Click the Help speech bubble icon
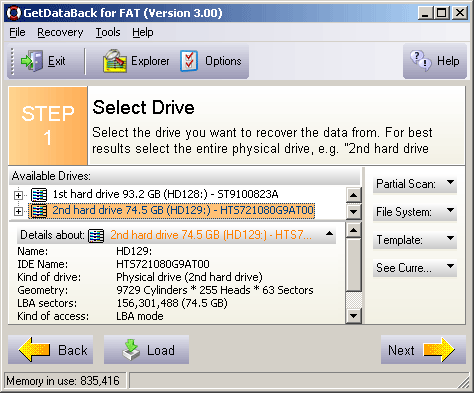474x393 pixels. (421, 60)
